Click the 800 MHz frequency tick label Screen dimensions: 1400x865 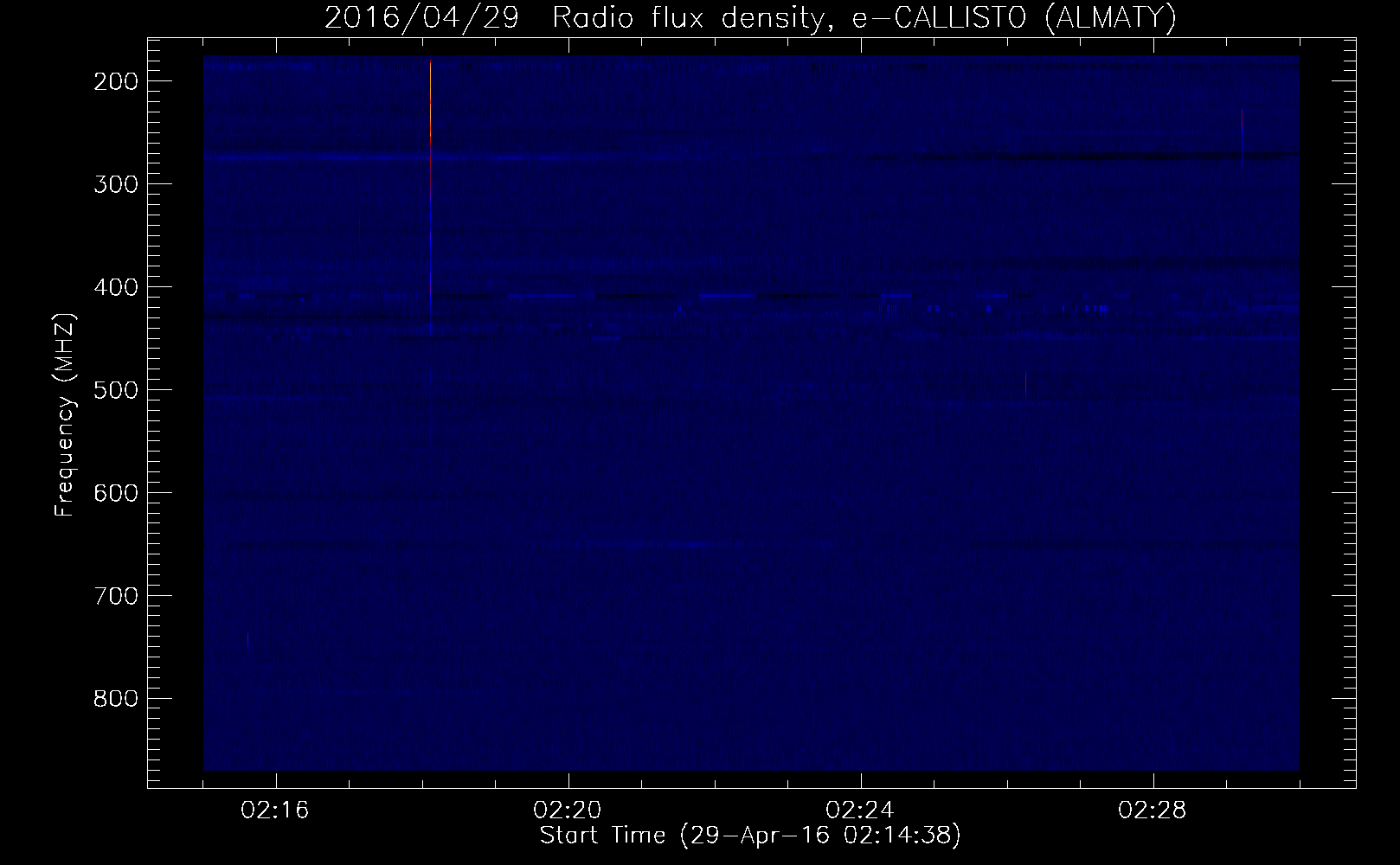(x=114, y=698)
